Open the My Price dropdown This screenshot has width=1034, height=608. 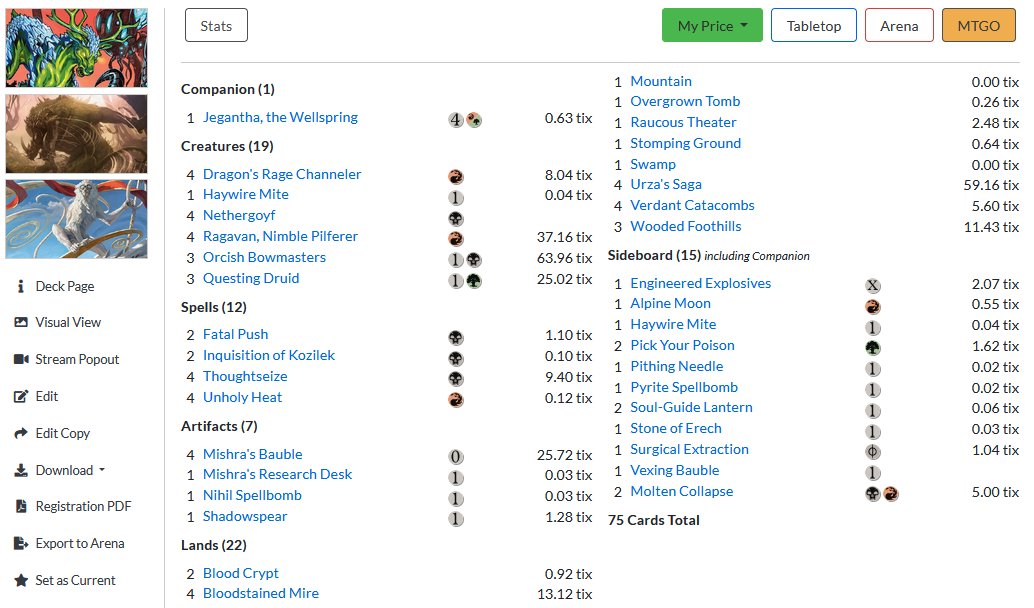tap(712, 25)
